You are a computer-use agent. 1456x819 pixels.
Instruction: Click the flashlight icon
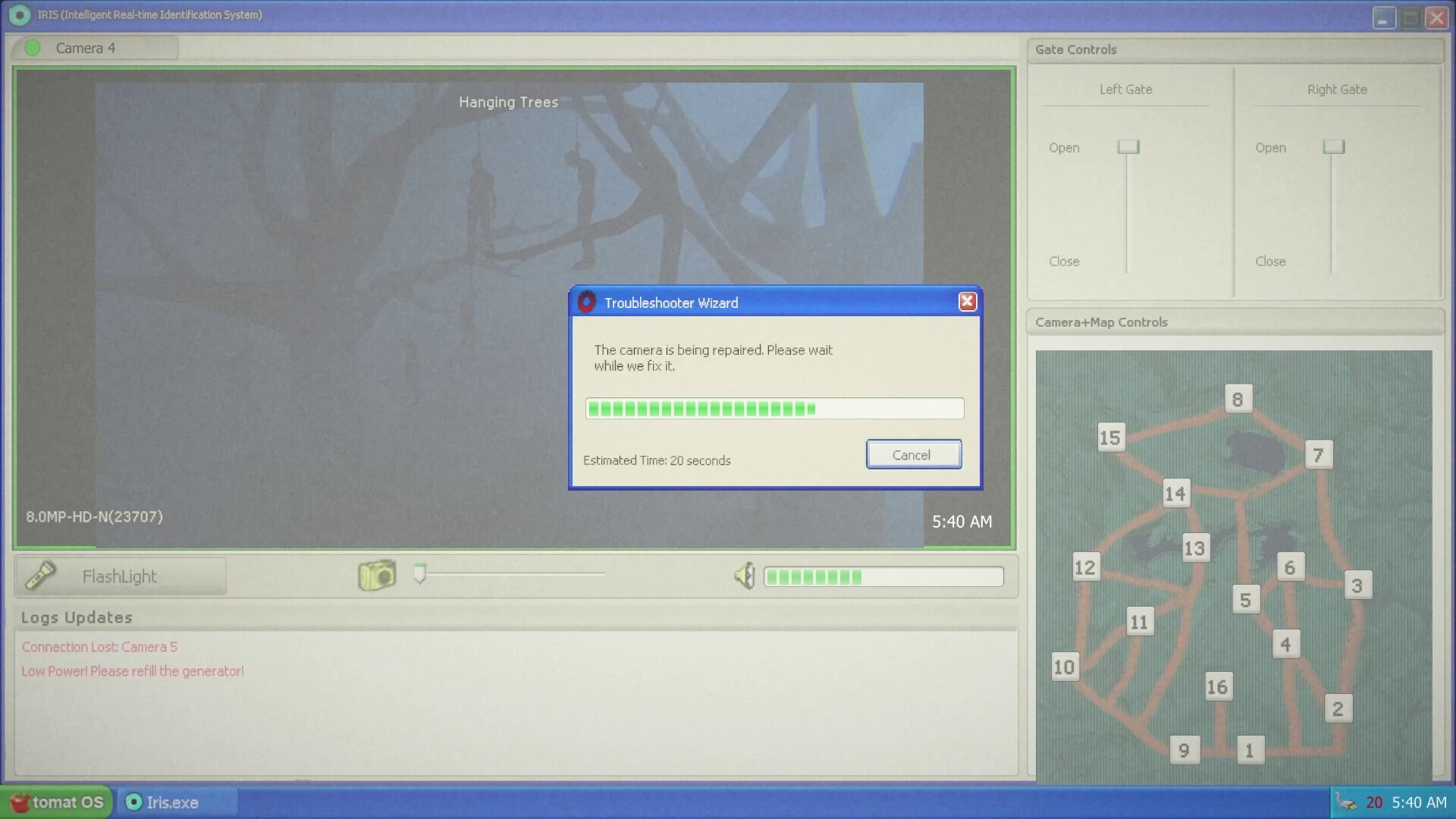pos(40,576)
